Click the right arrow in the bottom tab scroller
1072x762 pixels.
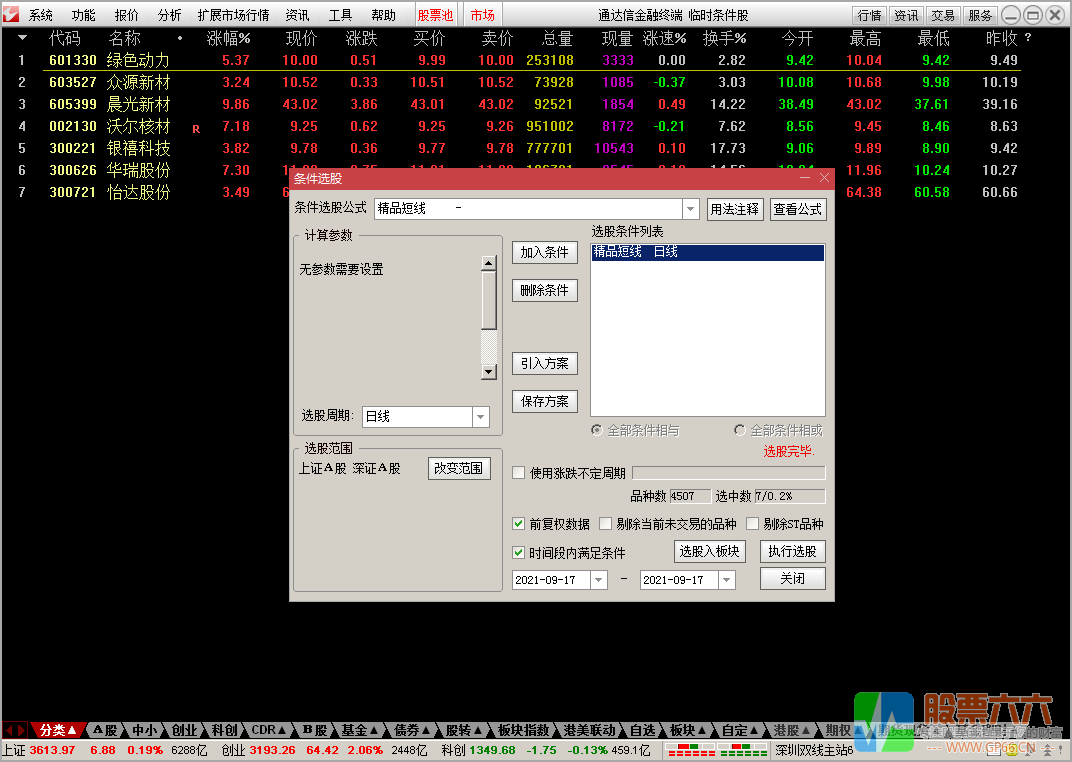pos(21,731)
